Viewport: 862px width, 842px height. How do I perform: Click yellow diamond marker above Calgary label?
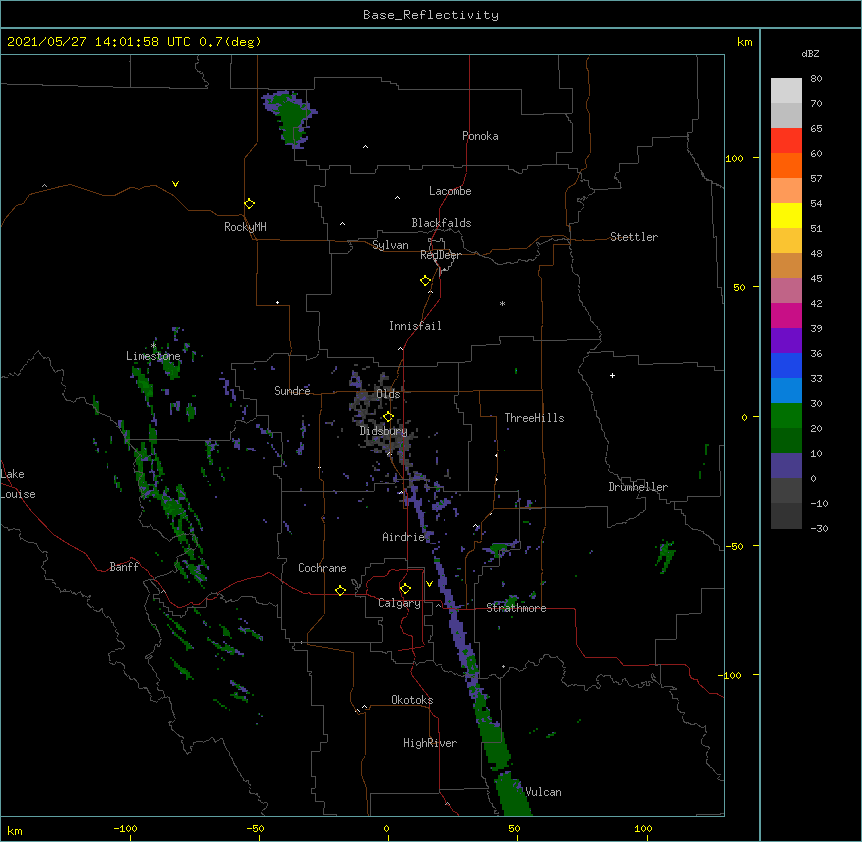click(x=405, y=589)
